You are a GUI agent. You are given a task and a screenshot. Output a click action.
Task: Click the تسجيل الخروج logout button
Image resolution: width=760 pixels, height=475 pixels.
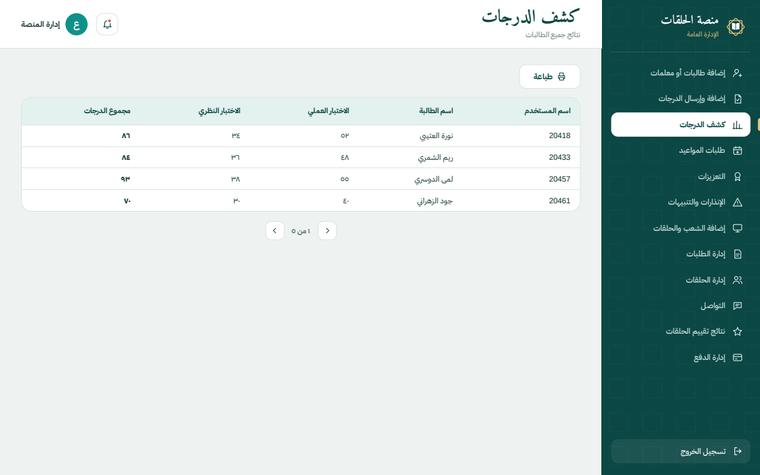click(x=681, y=451)
